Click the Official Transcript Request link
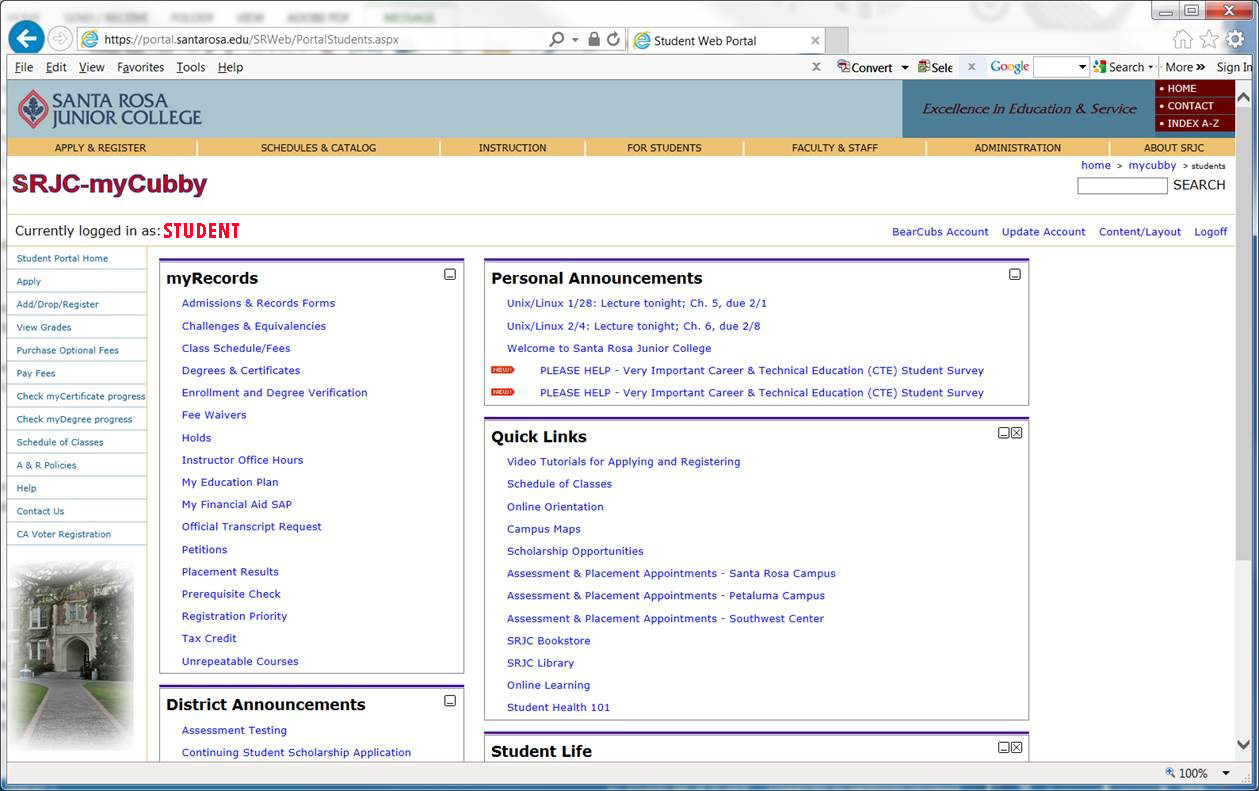 click(x=251, y=527)
